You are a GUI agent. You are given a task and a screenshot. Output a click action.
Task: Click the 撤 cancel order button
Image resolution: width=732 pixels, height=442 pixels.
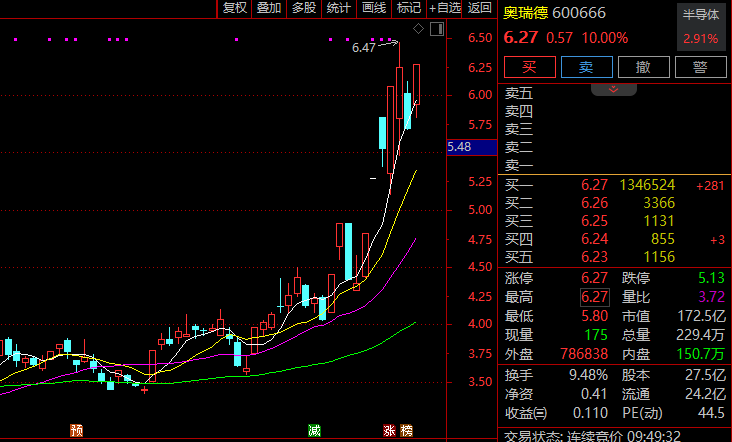point(643,68)
